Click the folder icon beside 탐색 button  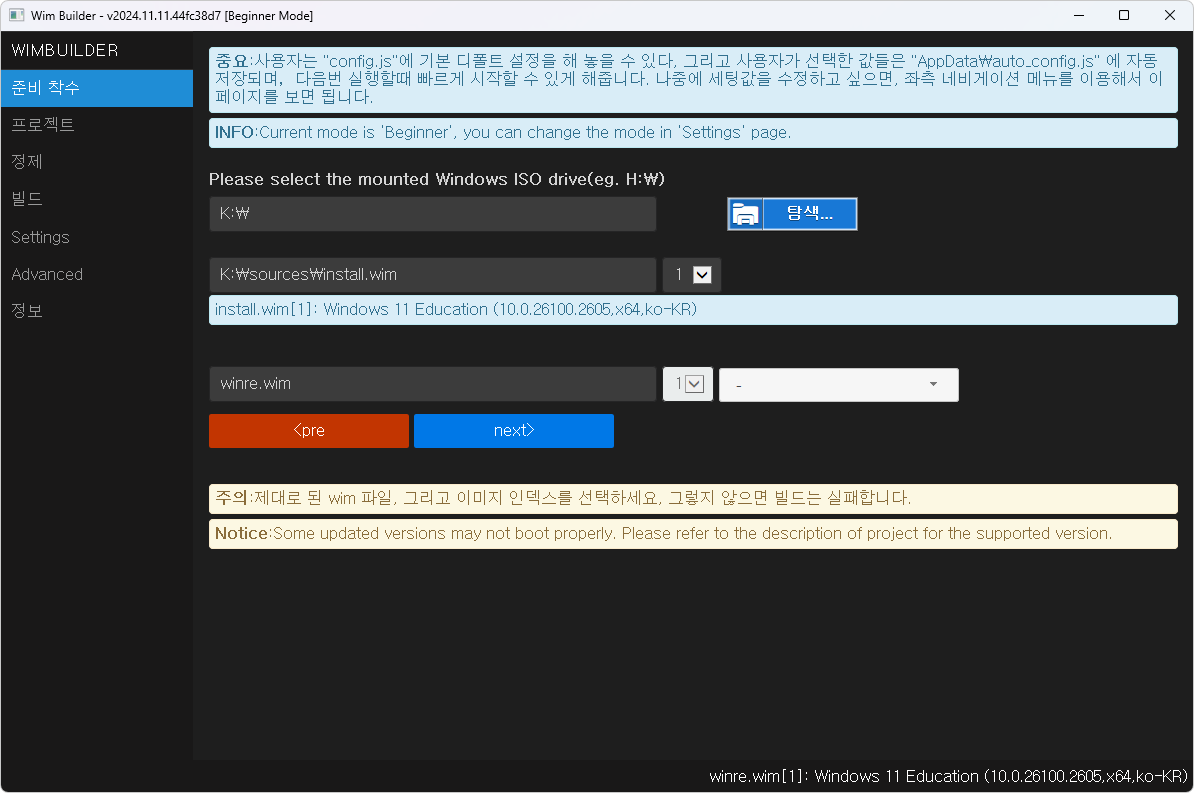click(745, 214)
